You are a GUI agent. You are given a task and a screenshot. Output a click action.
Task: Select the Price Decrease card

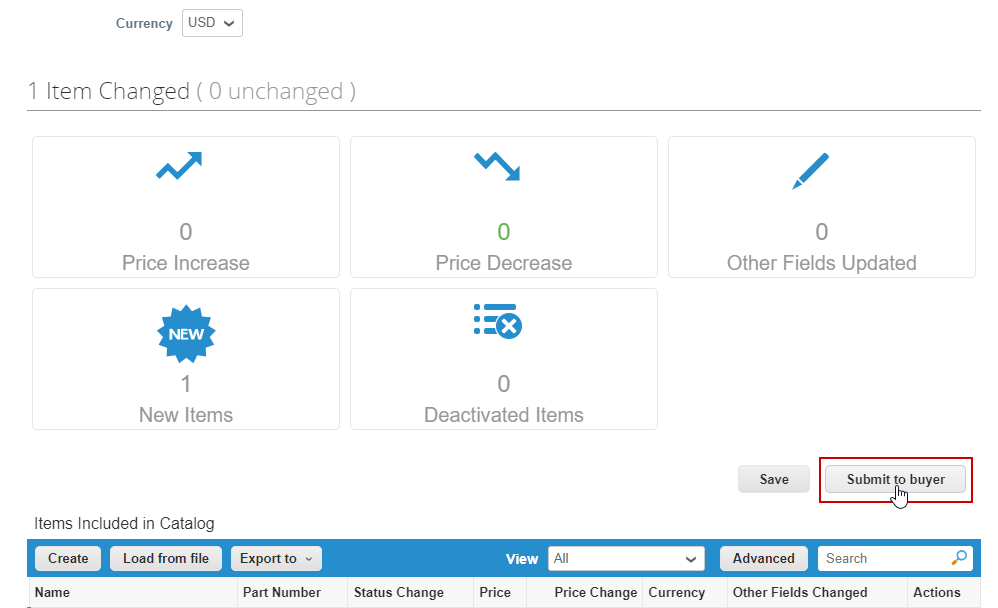coord(503,207)
